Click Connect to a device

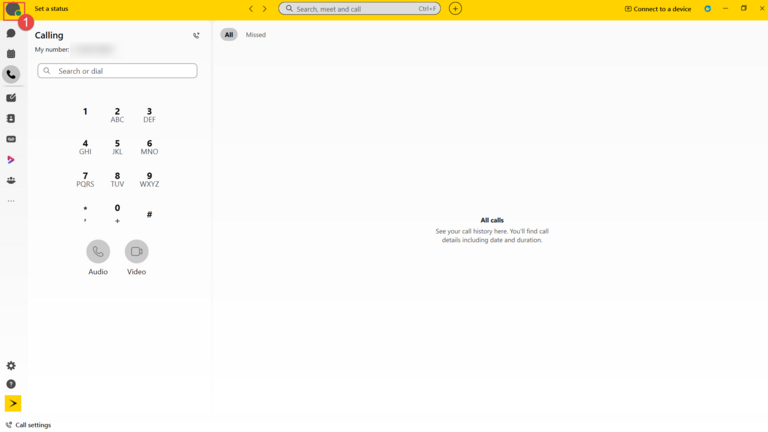tap(658, 9)
